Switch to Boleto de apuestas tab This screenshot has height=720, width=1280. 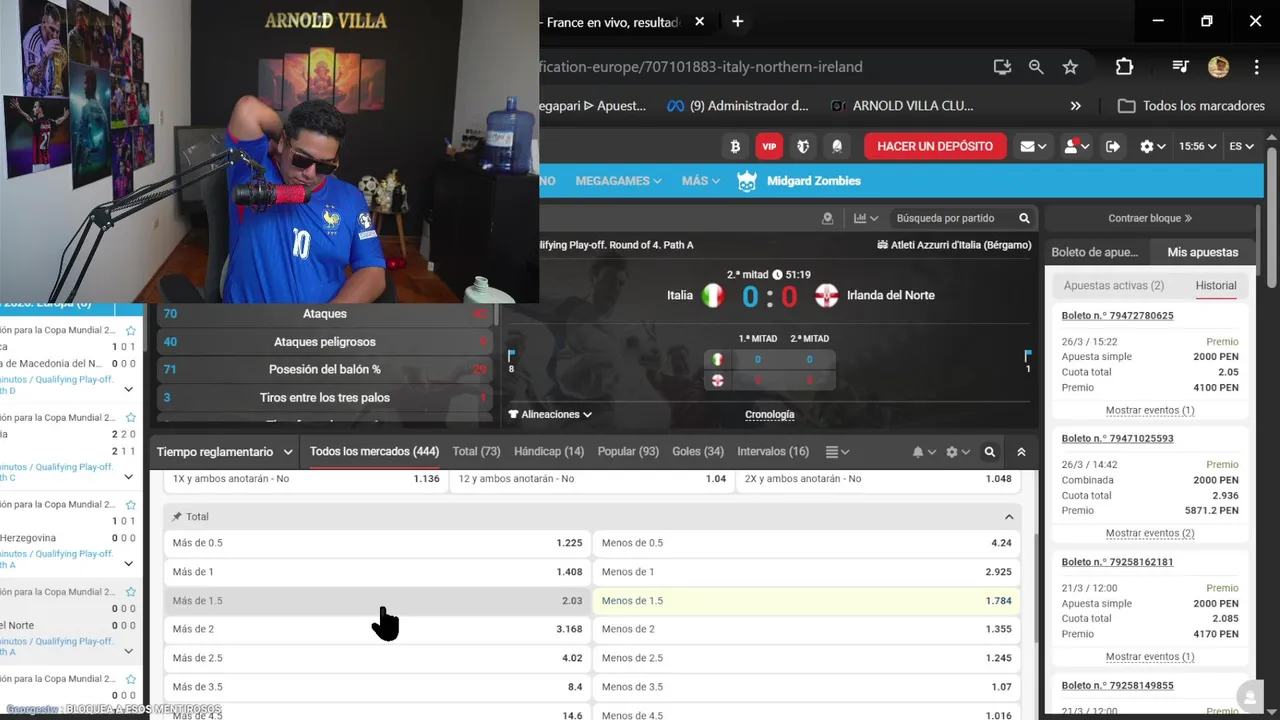(1095, 252)
